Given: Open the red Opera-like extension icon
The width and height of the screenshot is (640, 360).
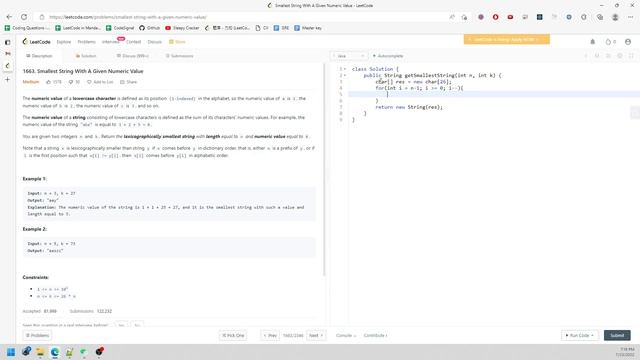Looking at the screenshot, I should click(x=496, y=17).
